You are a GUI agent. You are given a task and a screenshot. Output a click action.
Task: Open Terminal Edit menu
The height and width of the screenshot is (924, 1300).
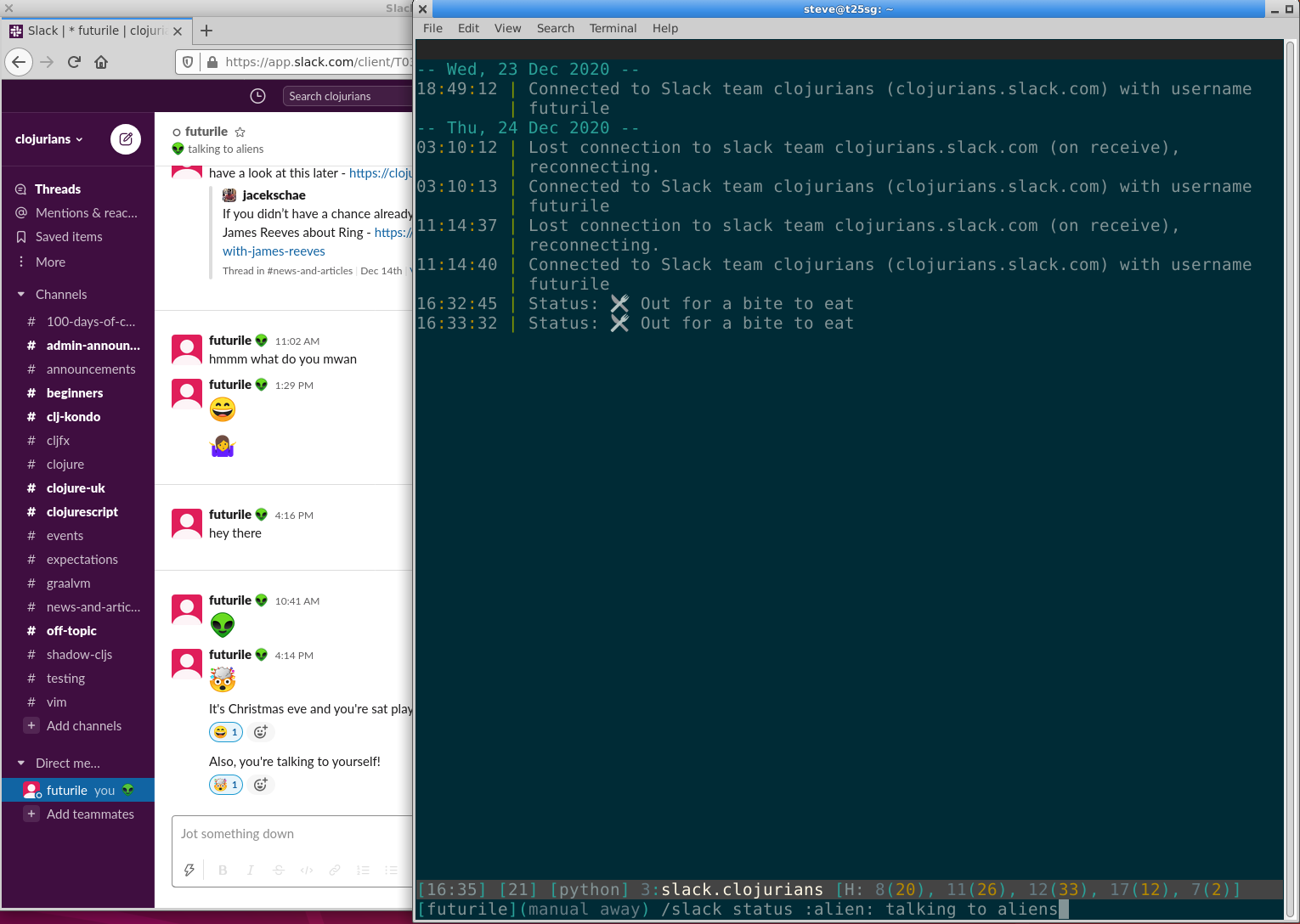pyautogui.click(x=468, y=28)
